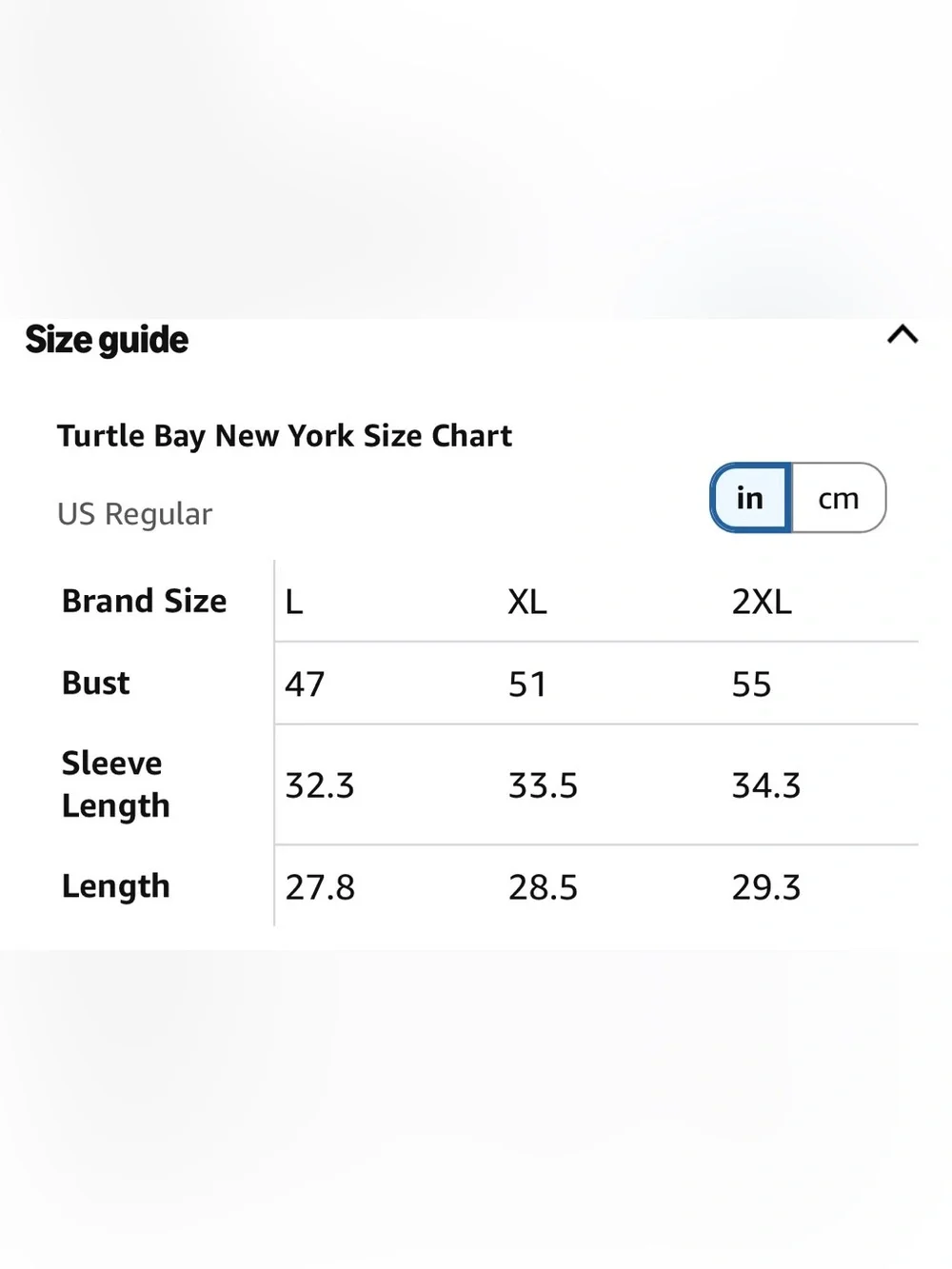This screenshot has width=952, height=1269.
Task: Click the bust value 55 for 2XL
Action: tap(751, 684)
